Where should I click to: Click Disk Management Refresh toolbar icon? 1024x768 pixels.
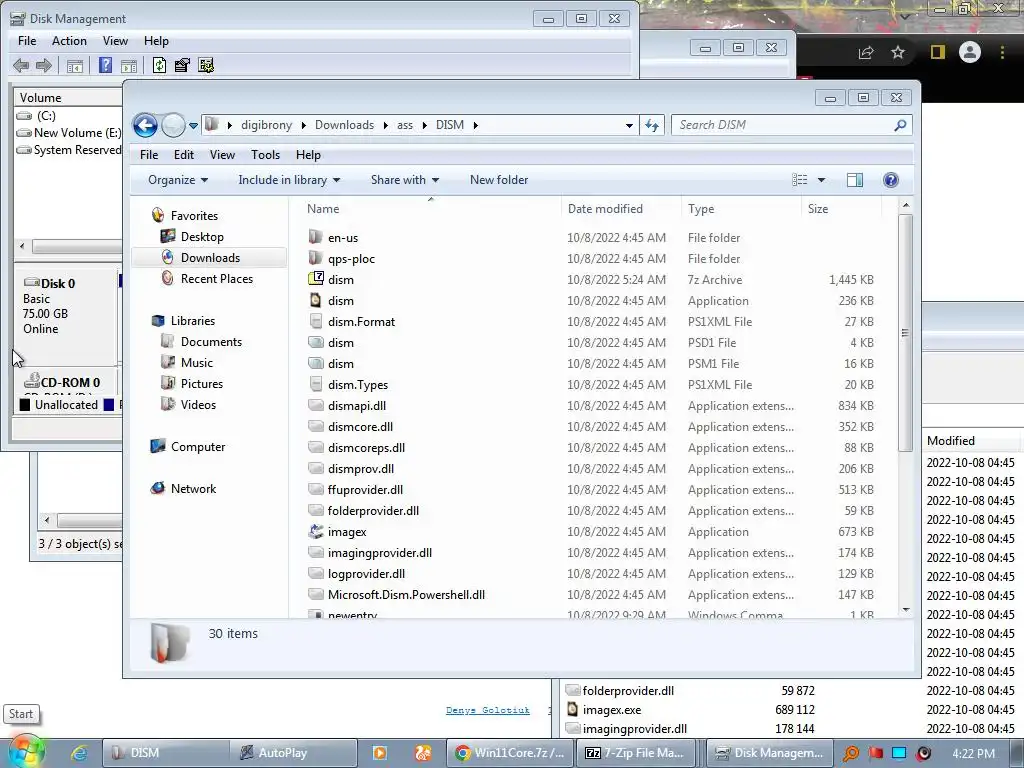click(159, 65)
